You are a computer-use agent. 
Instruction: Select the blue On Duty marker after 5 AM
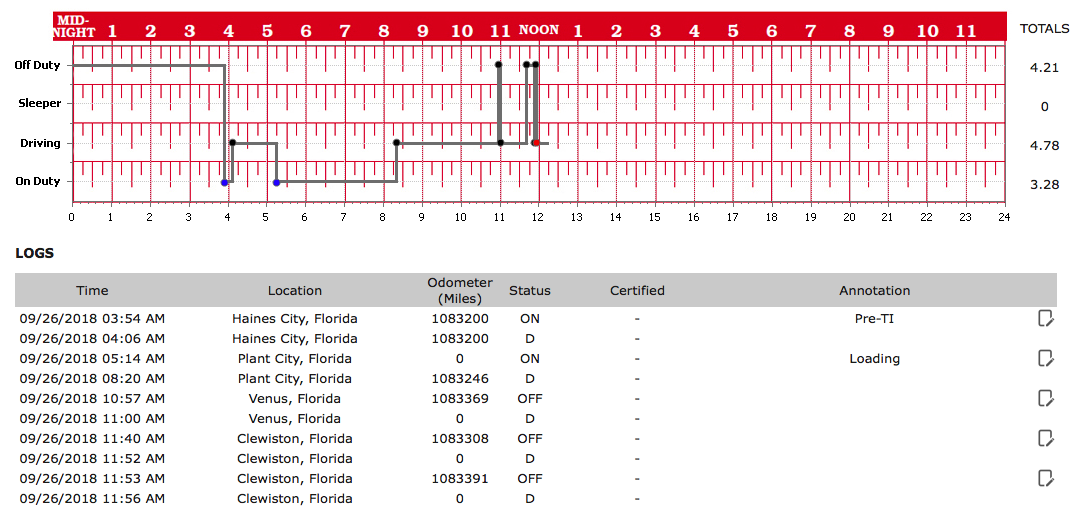(x=276, y=183)
